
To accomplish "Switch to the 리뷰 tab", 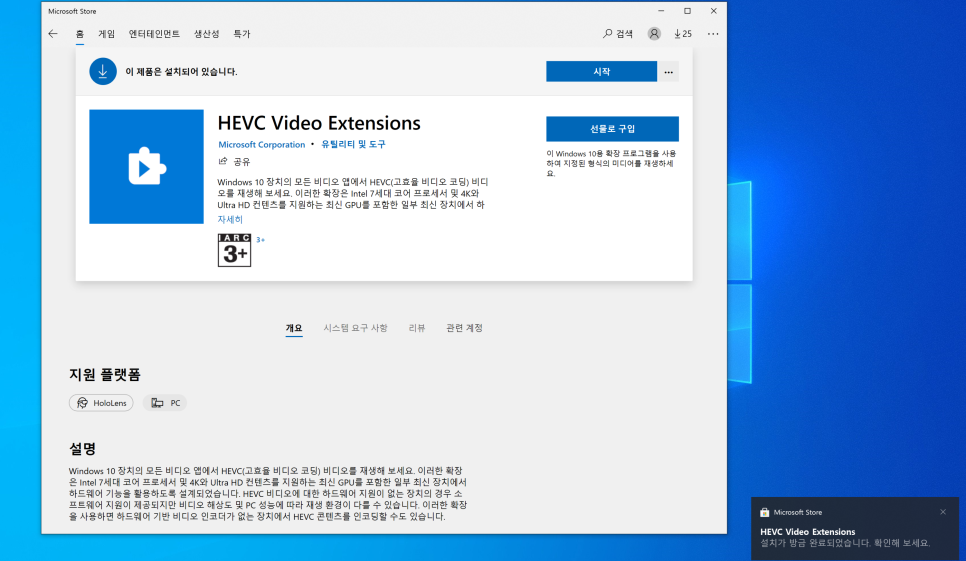I will click(x=416, y=328).
